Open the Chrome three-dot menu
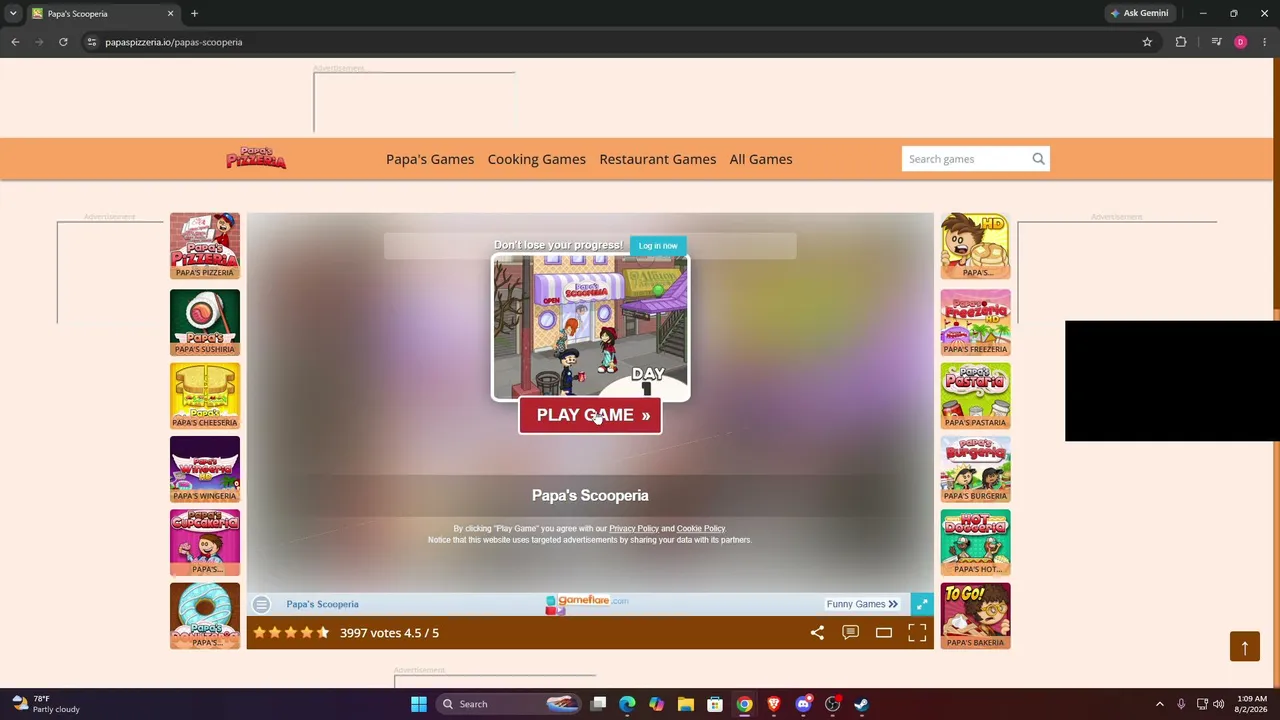 pos(1265,42)
